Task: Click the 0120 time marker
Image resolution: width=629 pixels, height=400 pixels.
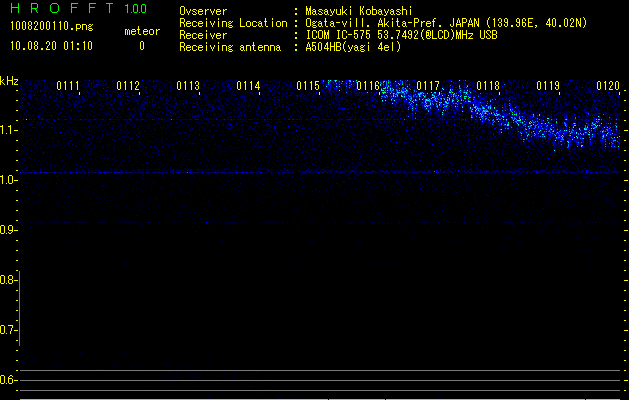Action: click(608, 86)
